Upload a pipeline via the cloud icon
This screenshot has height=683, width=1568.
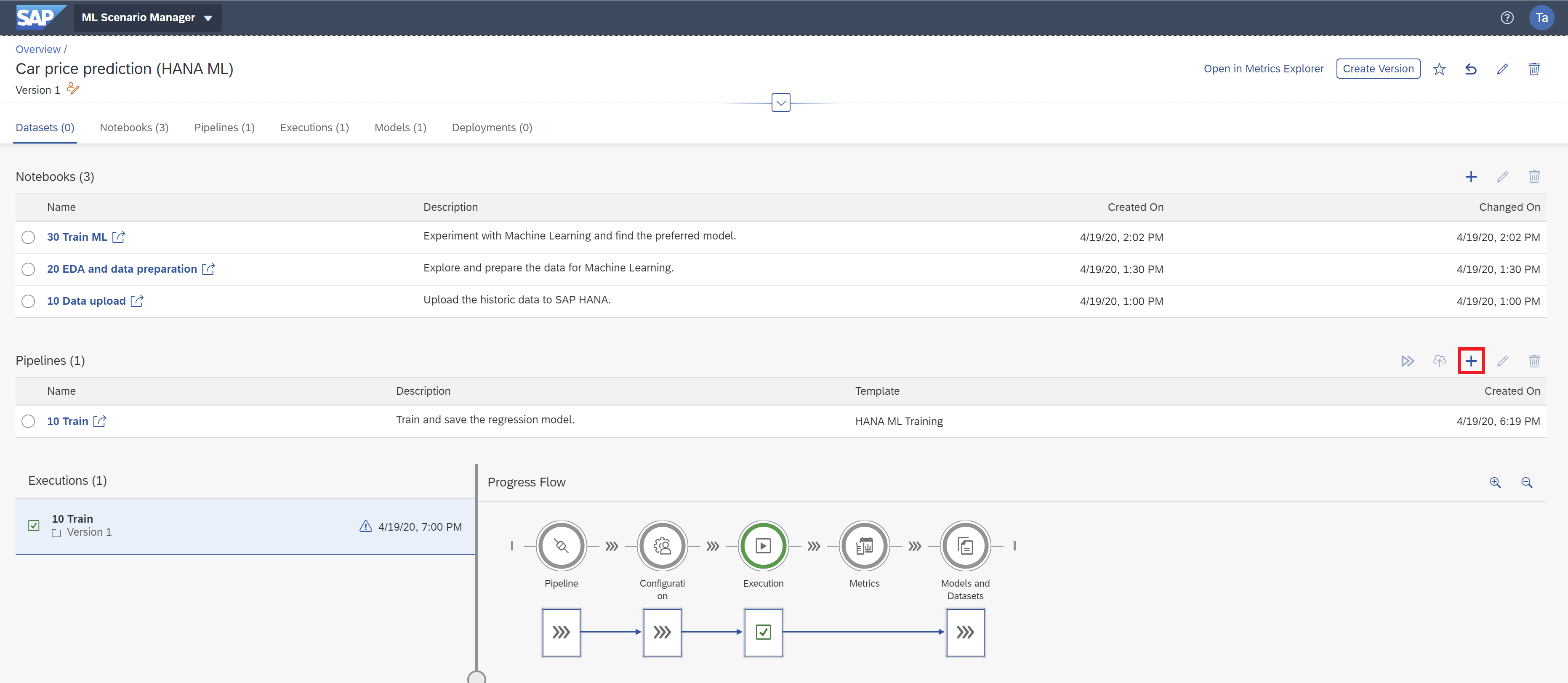pyautogui.click(x=1440, y=360)
